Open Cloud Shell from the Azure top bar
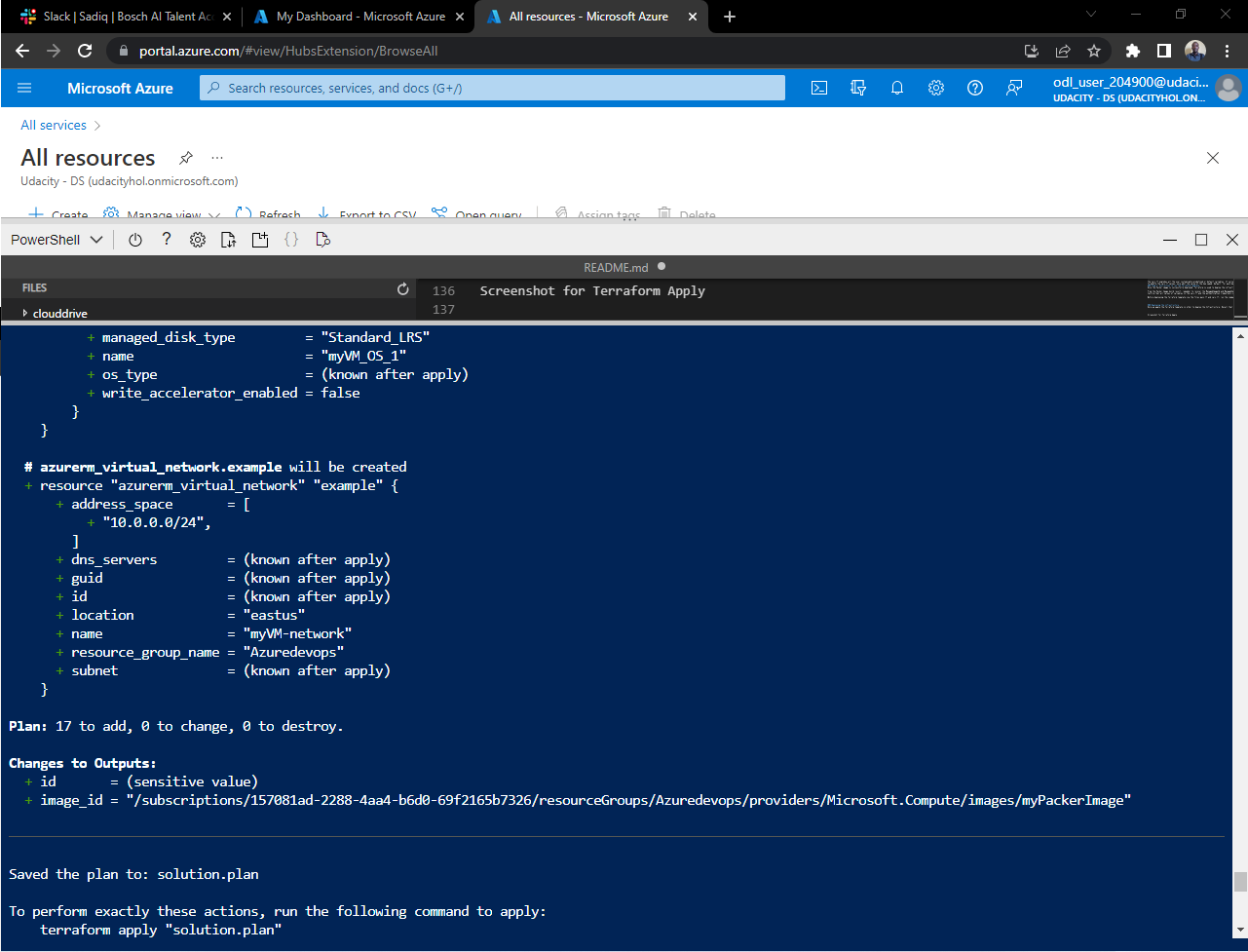Image resolution: width=1248 pixels, height=952 pixels. point(818,88)
